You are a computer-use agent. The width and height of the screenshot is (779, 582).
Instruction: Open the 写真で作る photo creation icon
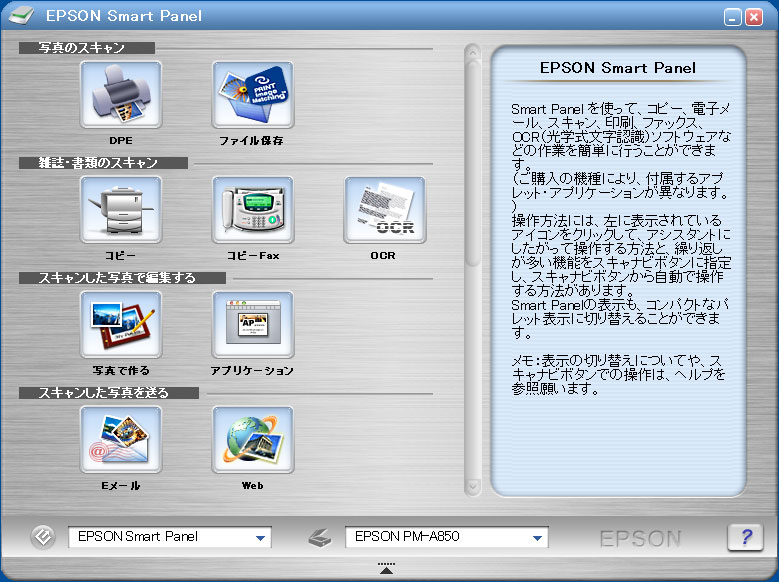coord(121,325)
